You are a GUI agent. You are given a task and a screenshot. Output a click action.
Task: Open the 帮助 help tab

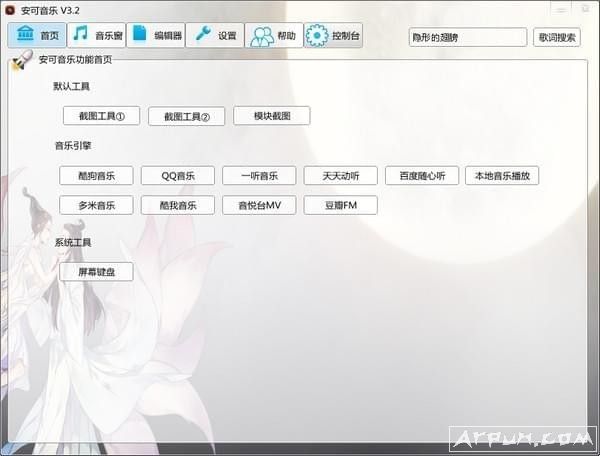(274, 36)
